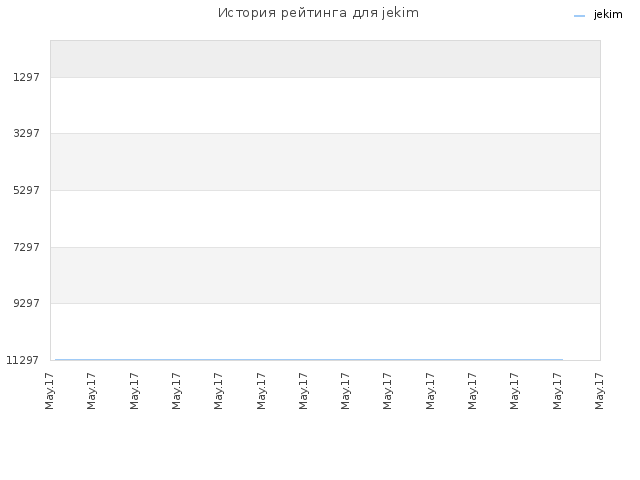The image size is (640, 480).
Task: Click gray band between 3297 and 5297
Action: (x=325, y=162)
